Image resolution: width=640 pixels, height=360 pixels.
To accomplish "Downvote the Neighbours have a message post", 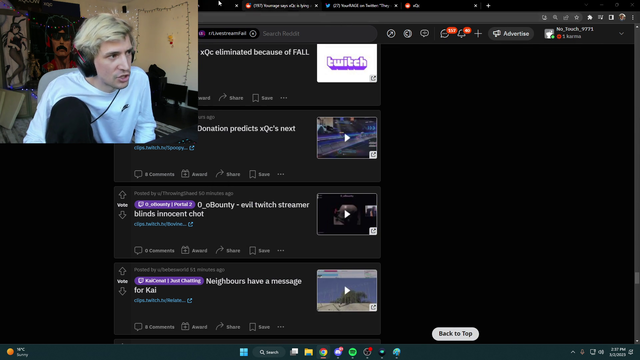I will click(122, 291).
